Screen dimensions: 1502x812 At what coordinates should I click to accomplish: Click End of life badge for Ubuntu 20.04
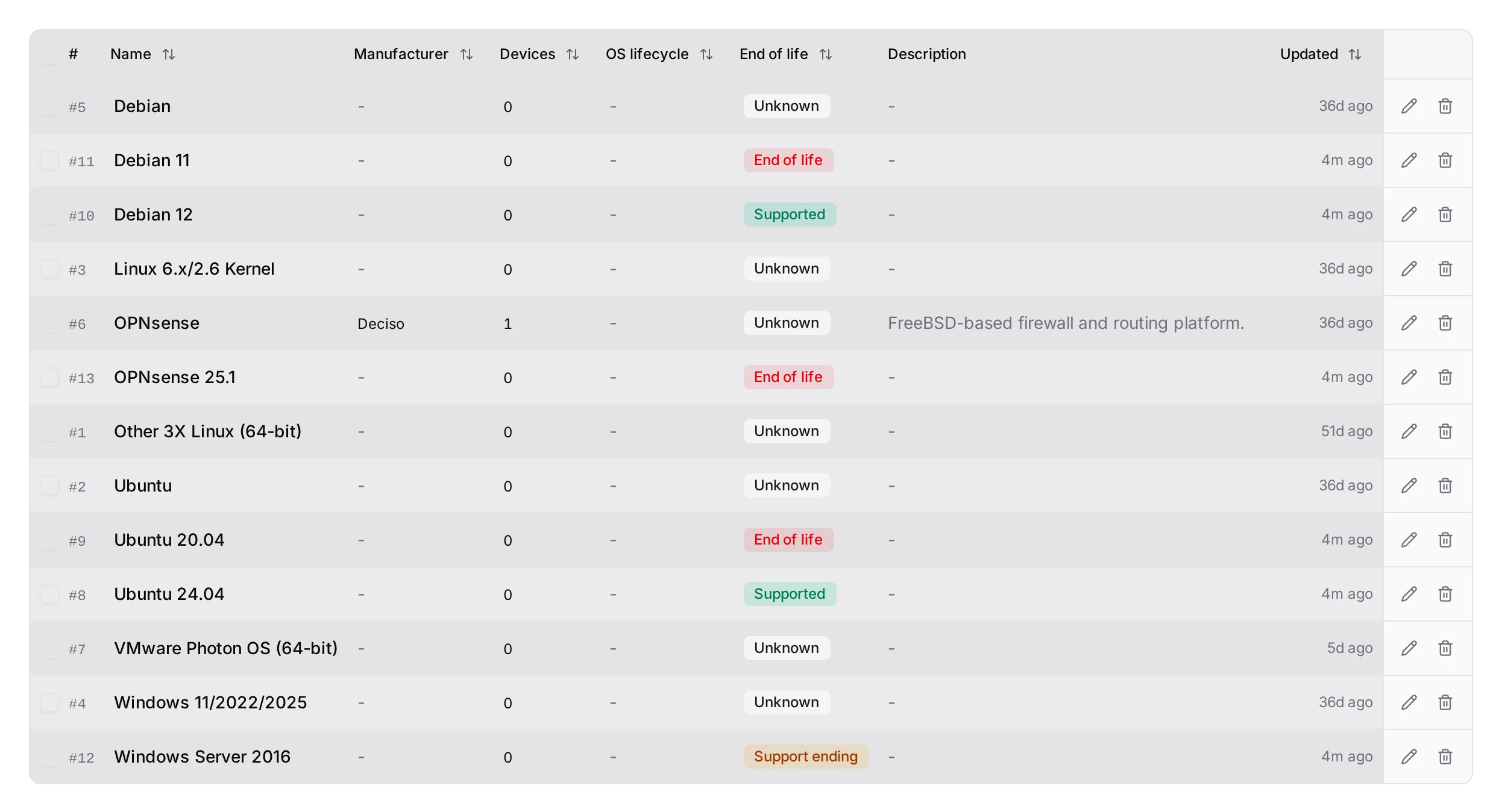788,540
